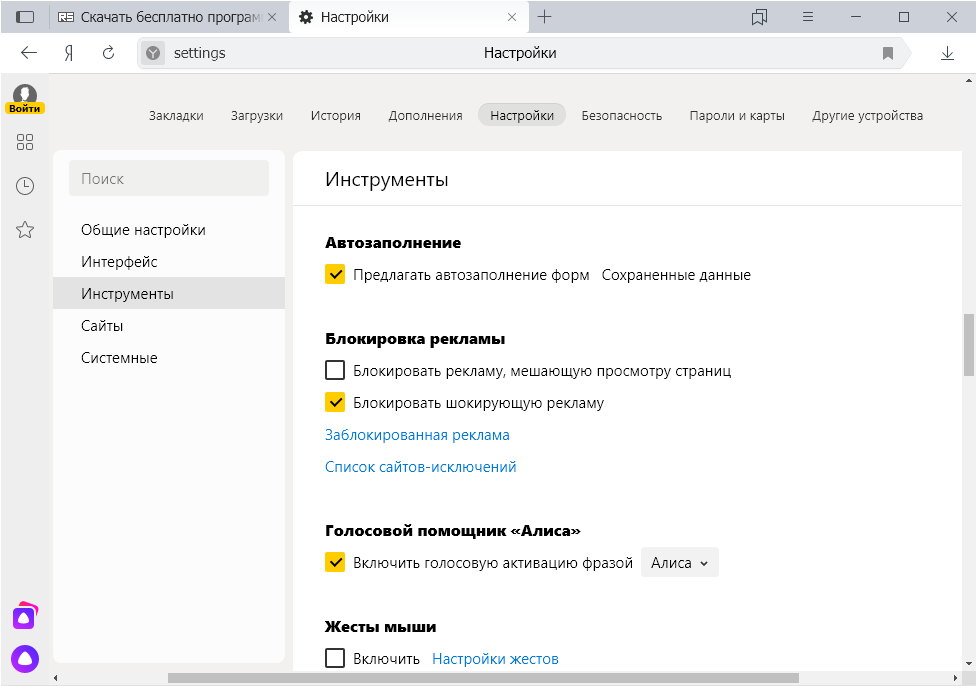This screenshot has height=686, width=977.
Task: Open Пароли и карты tab
Action: 737,115
